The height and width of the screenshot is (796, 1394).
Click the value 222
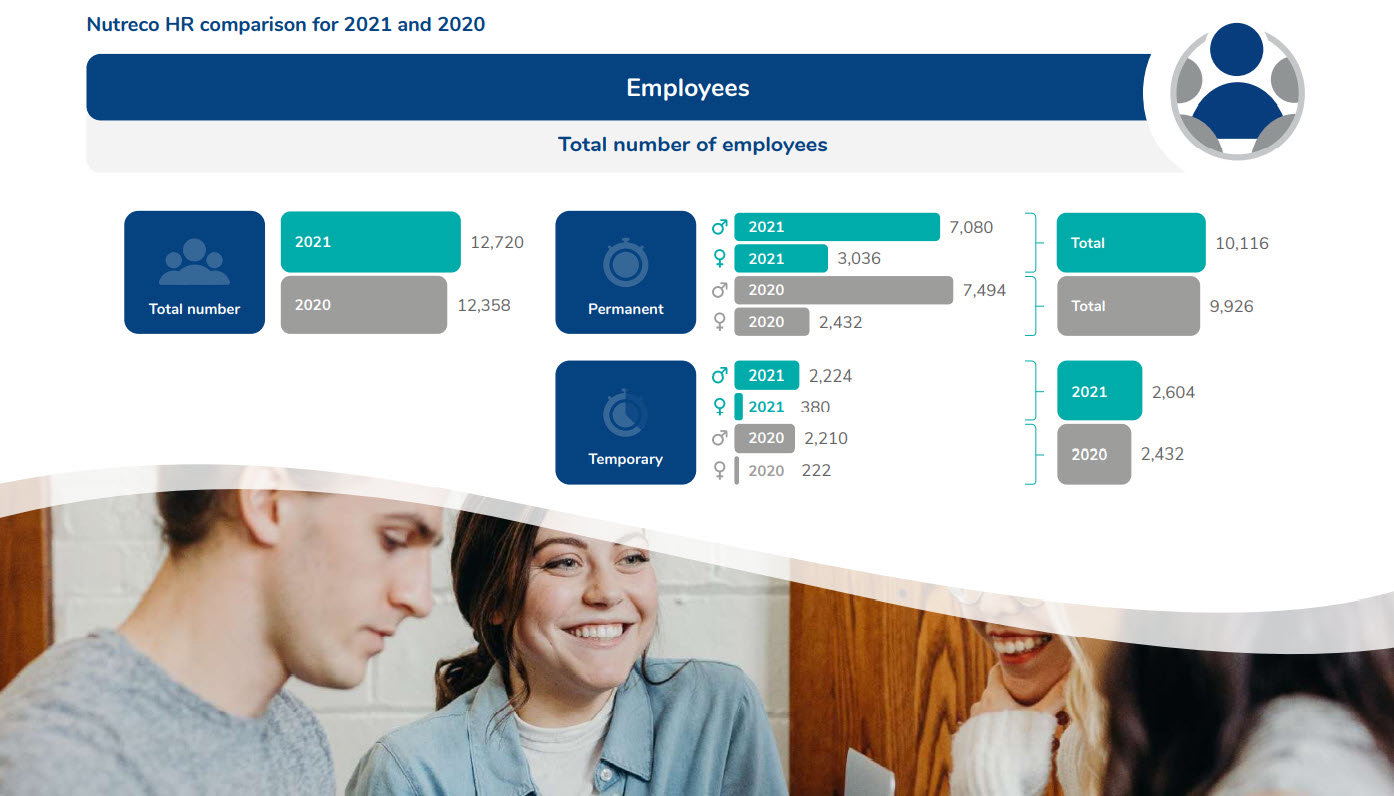point(816,470)
